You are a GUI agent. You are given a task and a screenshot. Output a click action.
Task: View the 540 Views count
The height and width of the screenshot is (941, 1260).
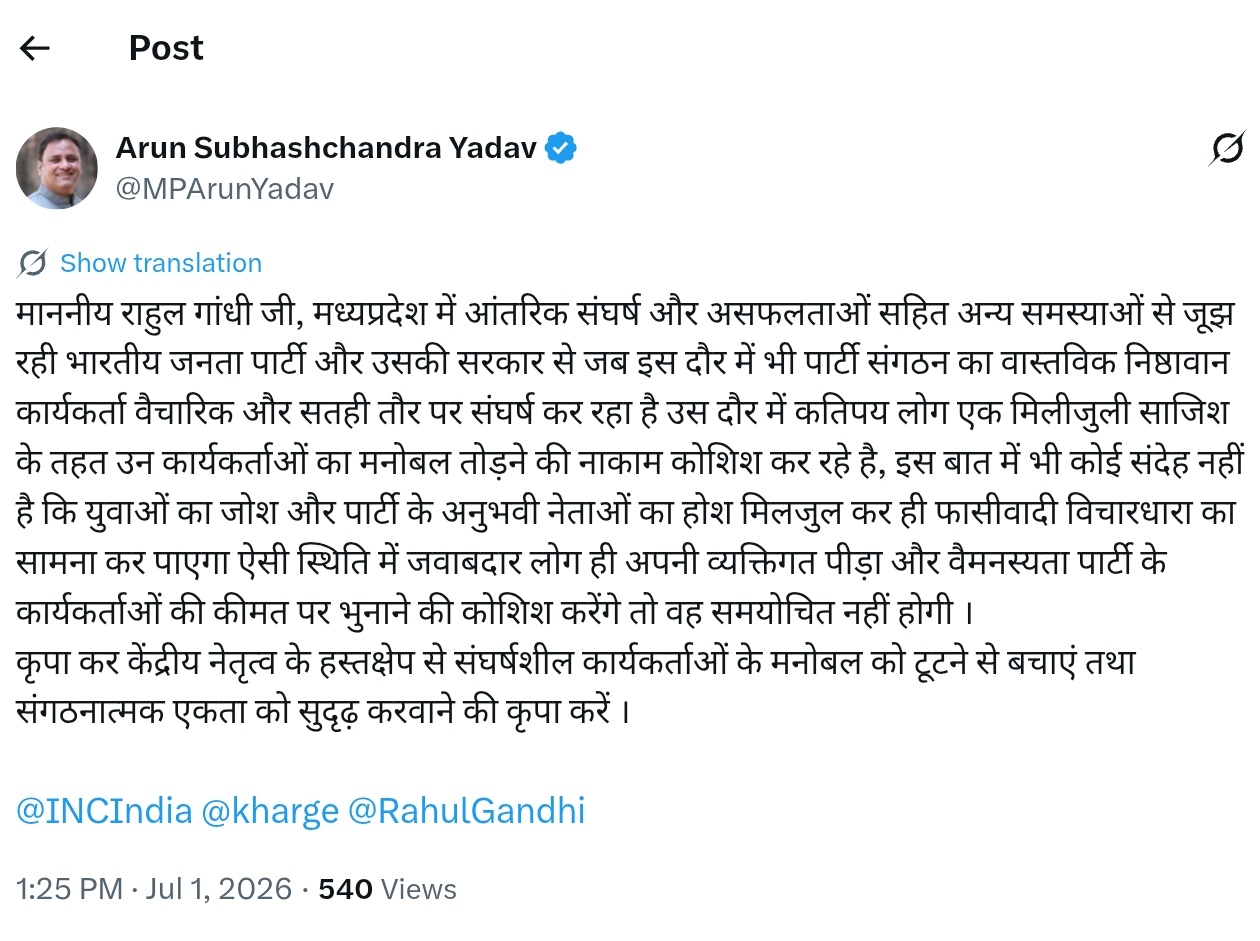387,889
